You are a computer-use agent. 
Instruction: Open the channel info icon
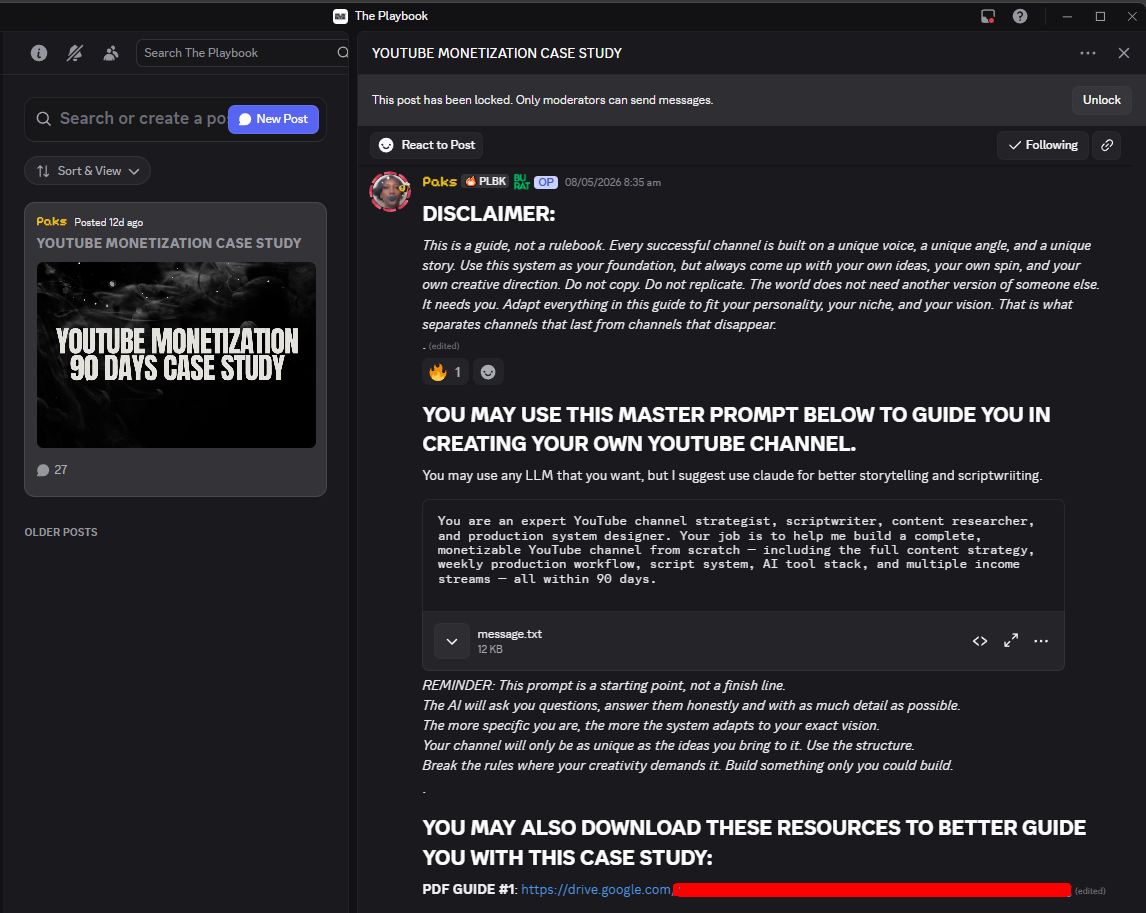39,53
